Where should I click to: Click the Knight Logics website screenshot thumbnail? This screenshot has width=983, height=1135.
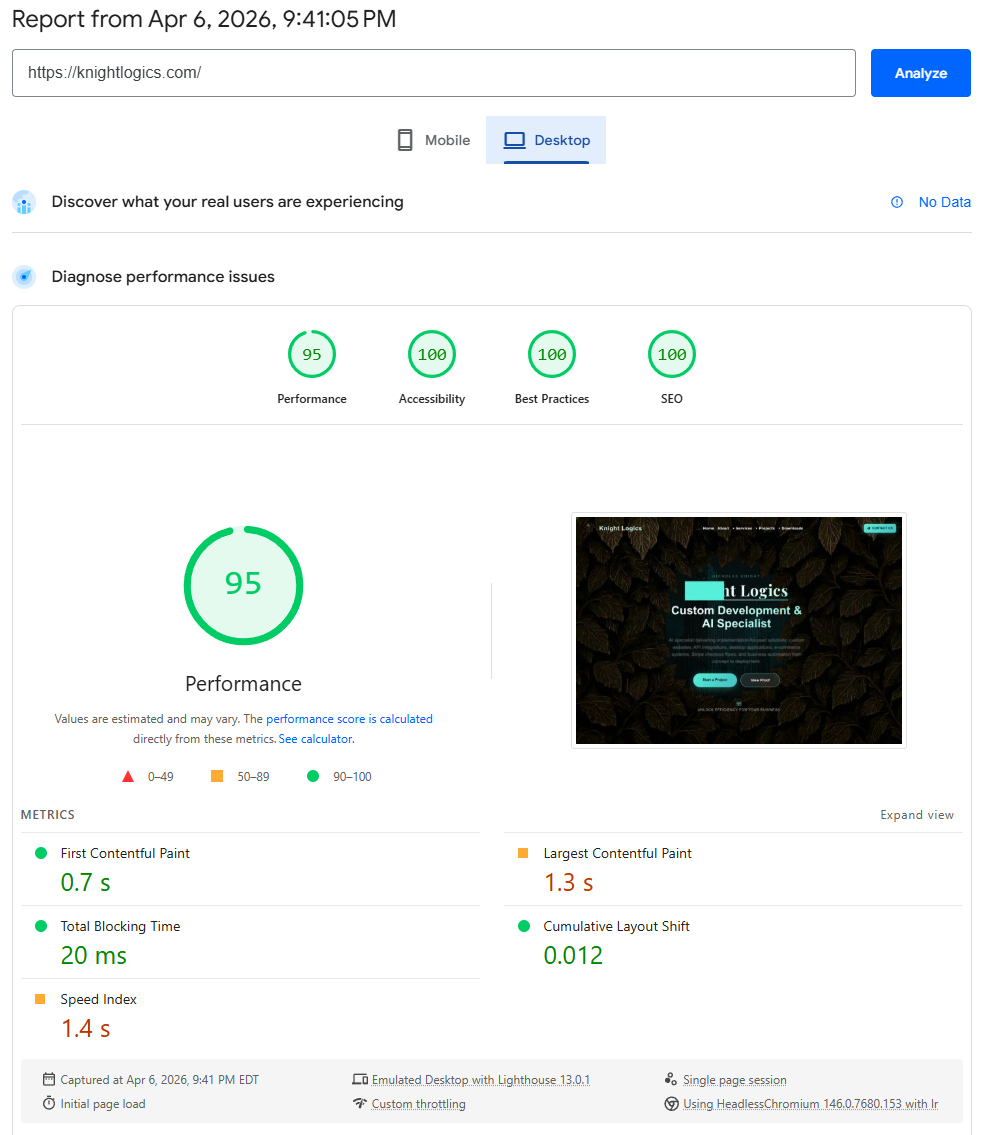(x=738, y=630)
